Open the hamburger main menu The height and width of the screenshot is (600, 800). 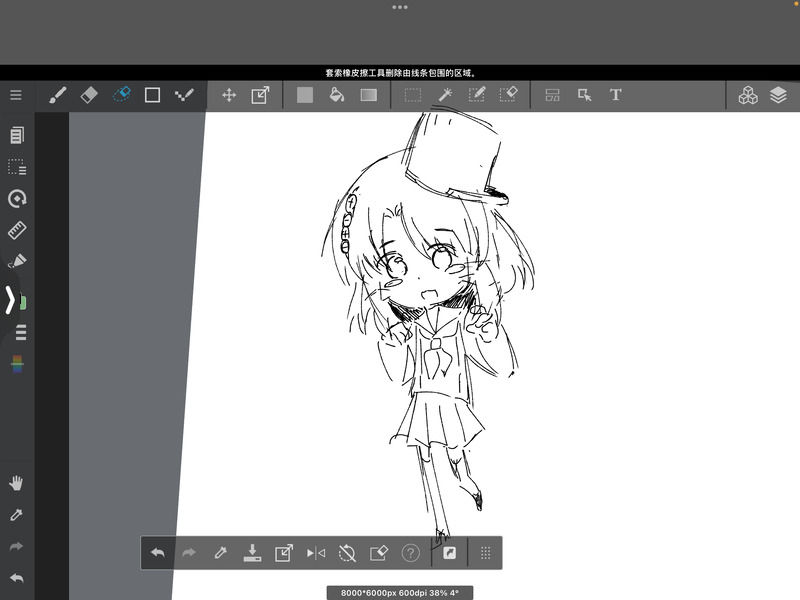click(16, 95)
